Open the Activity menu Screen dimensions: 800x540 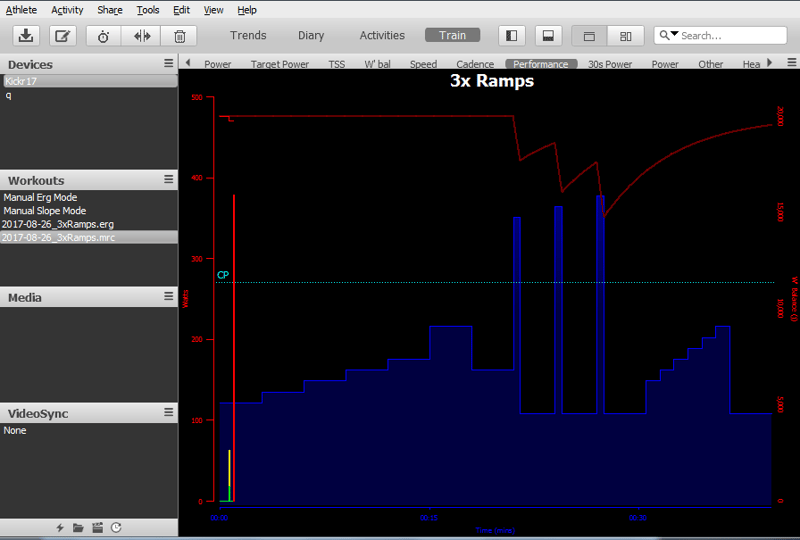point(67,10)
